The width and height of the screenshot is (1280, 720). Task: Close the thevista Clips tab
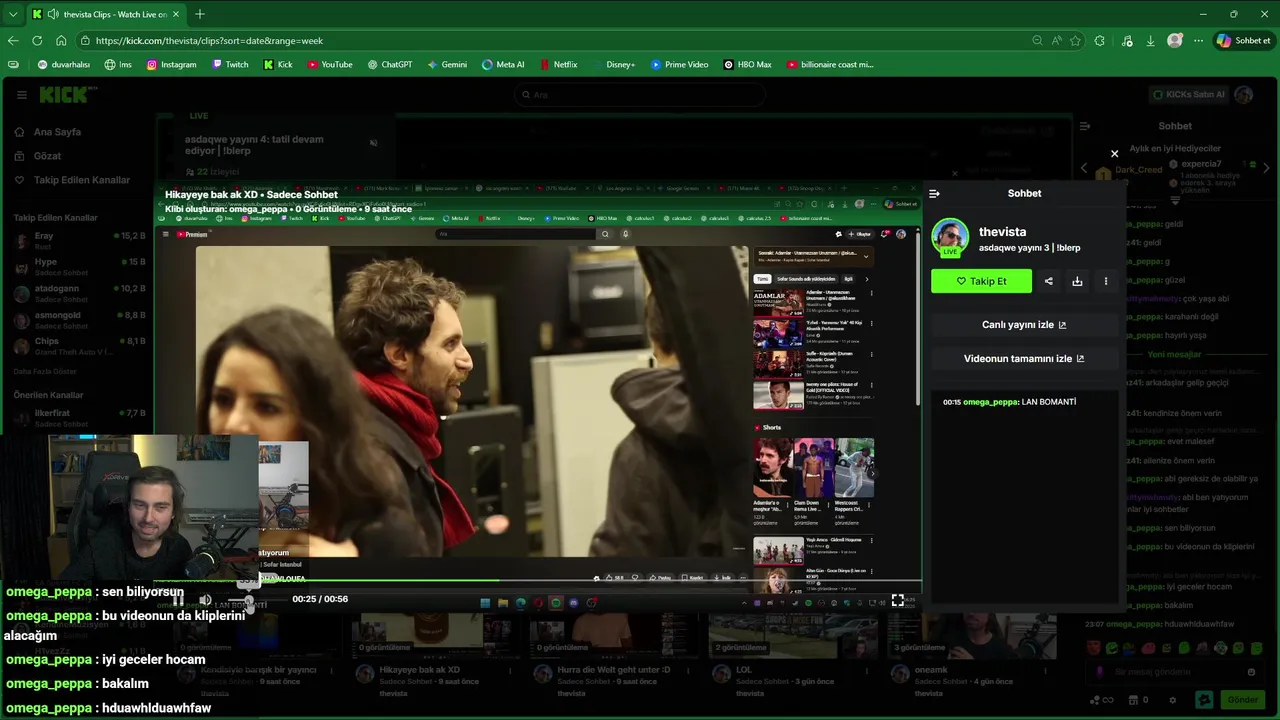coord(176,14)
